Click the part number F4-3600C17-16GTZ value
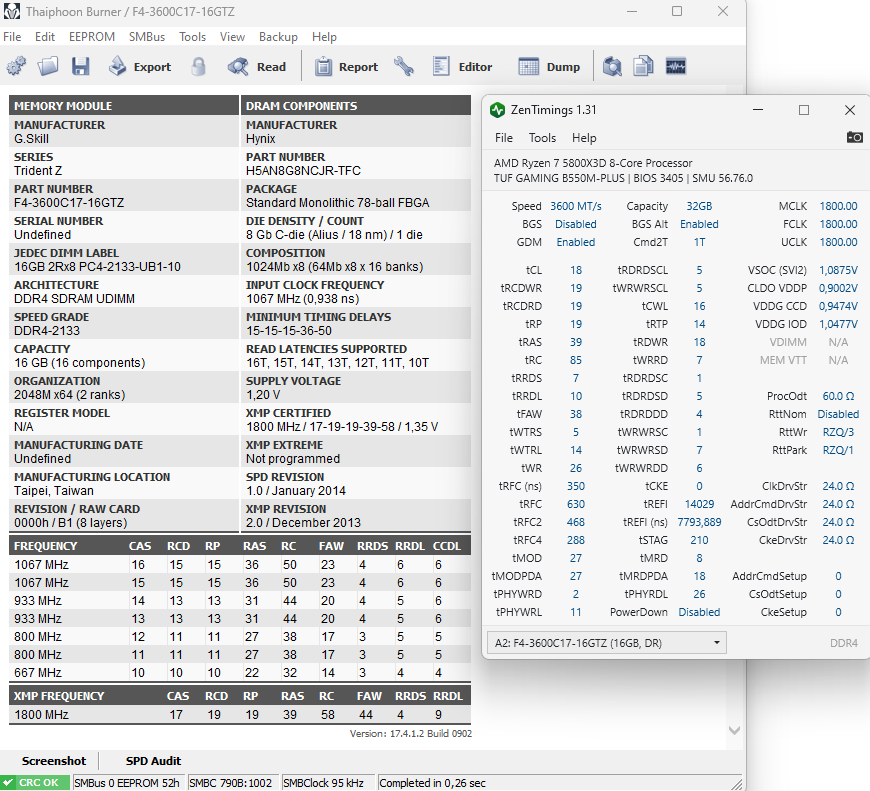 [x=69, y=202]
